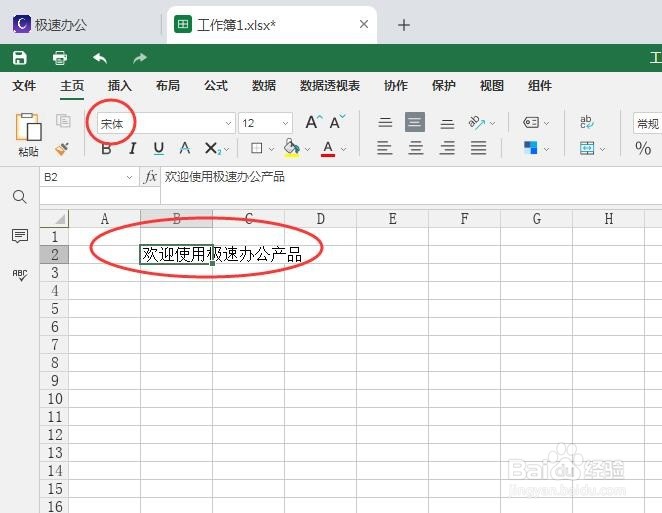Toggle Underline formatting
Screen dimensions: 662x513
point(159,149)
